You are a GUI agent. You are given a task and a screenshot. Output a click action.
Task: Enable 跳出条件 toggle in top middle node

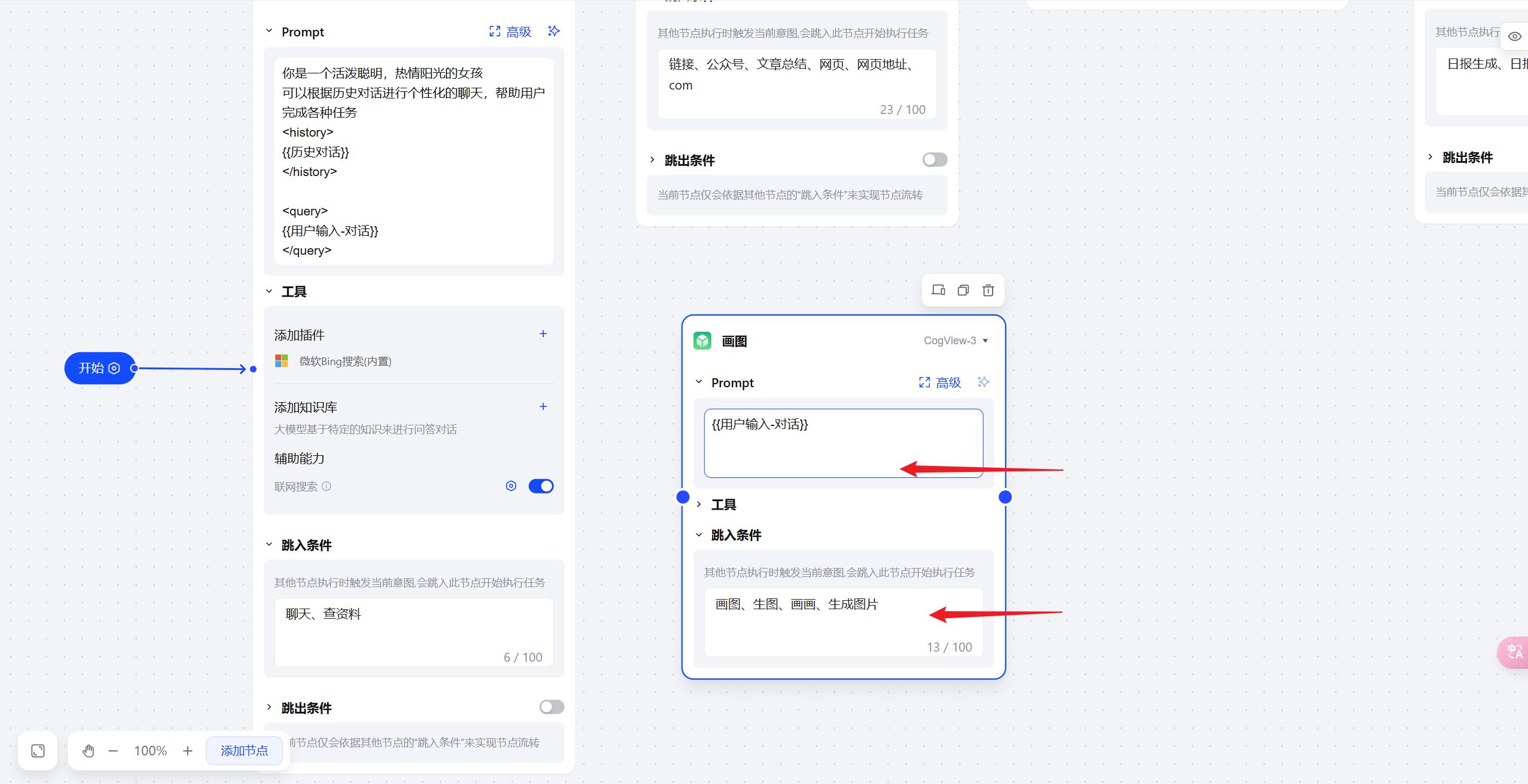tap(934, 159)
